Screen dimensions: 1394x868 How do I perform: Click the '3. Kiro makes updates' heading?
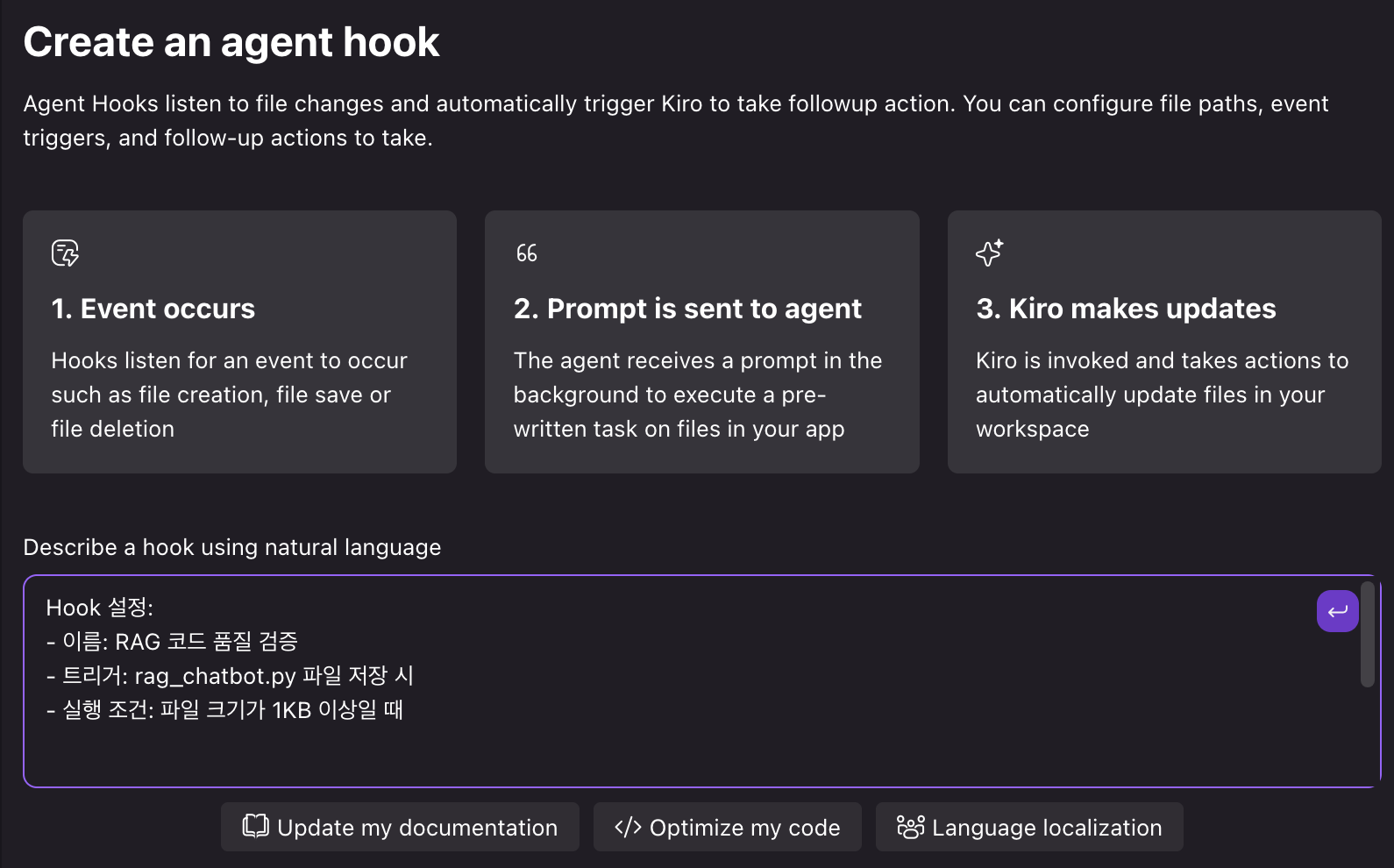coord(1126,309)
